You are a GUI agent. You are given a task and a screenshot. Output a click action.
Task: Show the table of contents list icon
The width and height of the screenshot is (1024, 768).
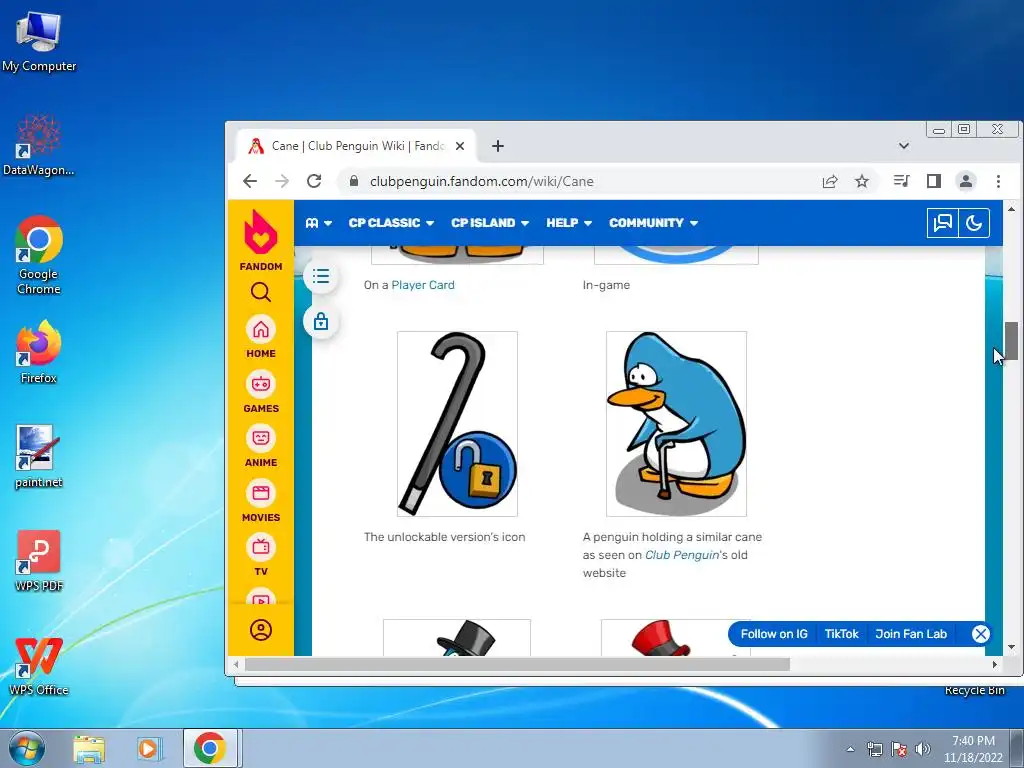(321, 276)
